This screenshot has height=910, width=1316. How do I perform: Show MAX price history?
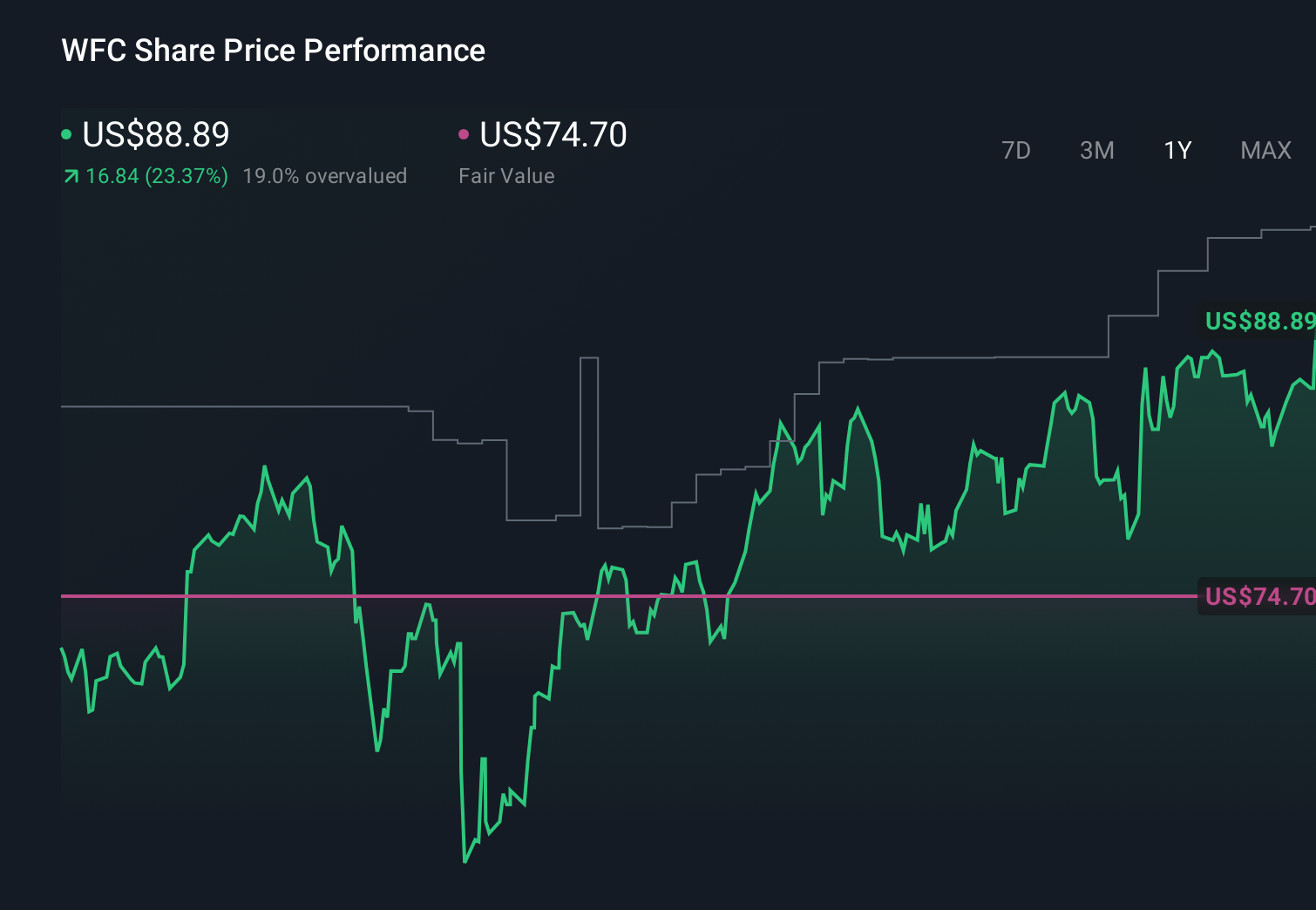(x=1265, y=151)
